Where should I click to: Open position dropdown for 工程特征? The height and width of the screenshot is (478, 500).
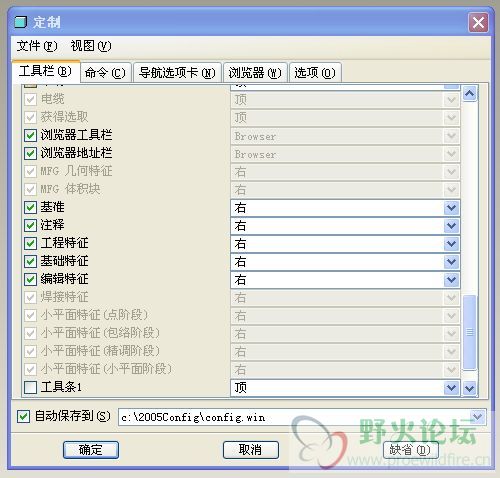pos(451,244)
